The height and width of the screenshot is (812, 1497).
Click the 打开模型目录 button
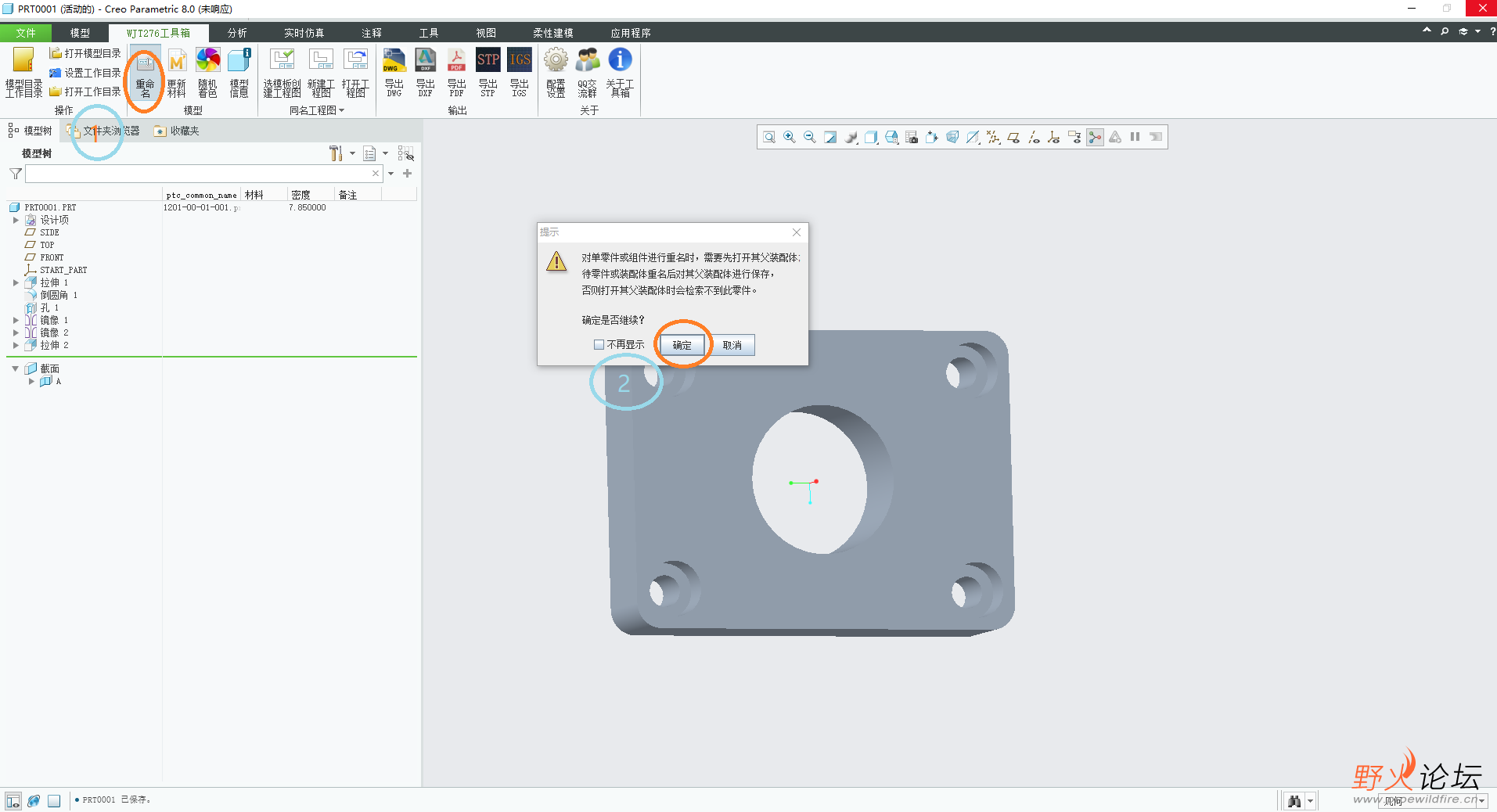[85, 53]
